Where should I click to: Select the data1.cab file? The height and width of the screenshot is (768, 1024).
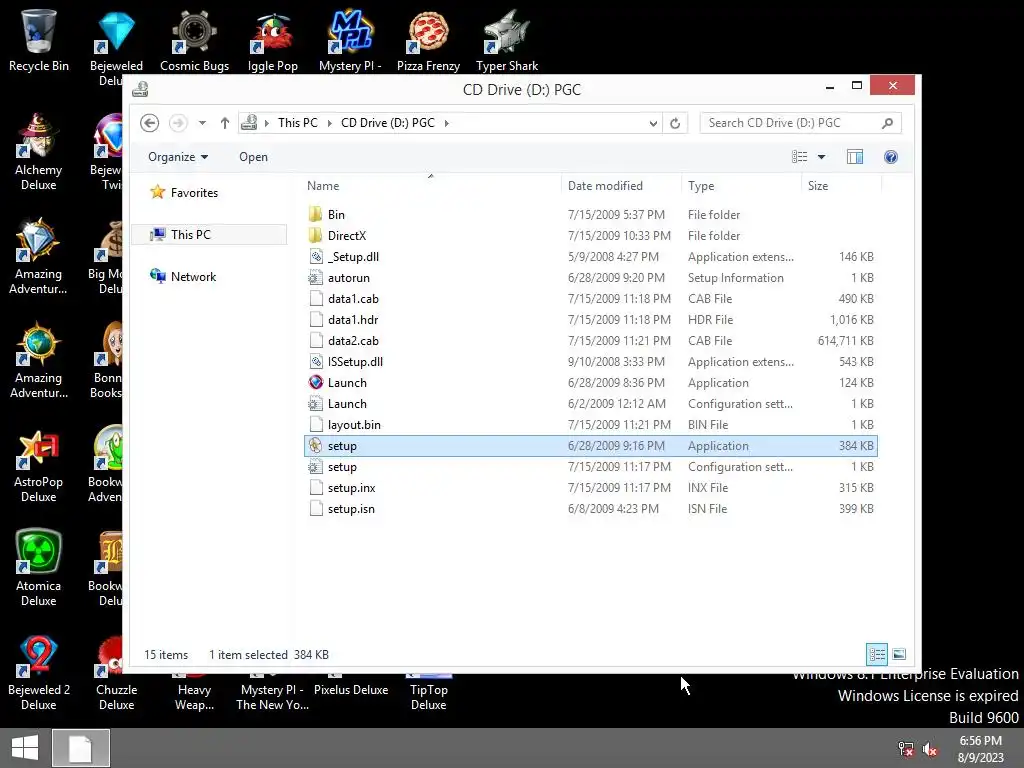pyautogui.click(x=590, y=298)
